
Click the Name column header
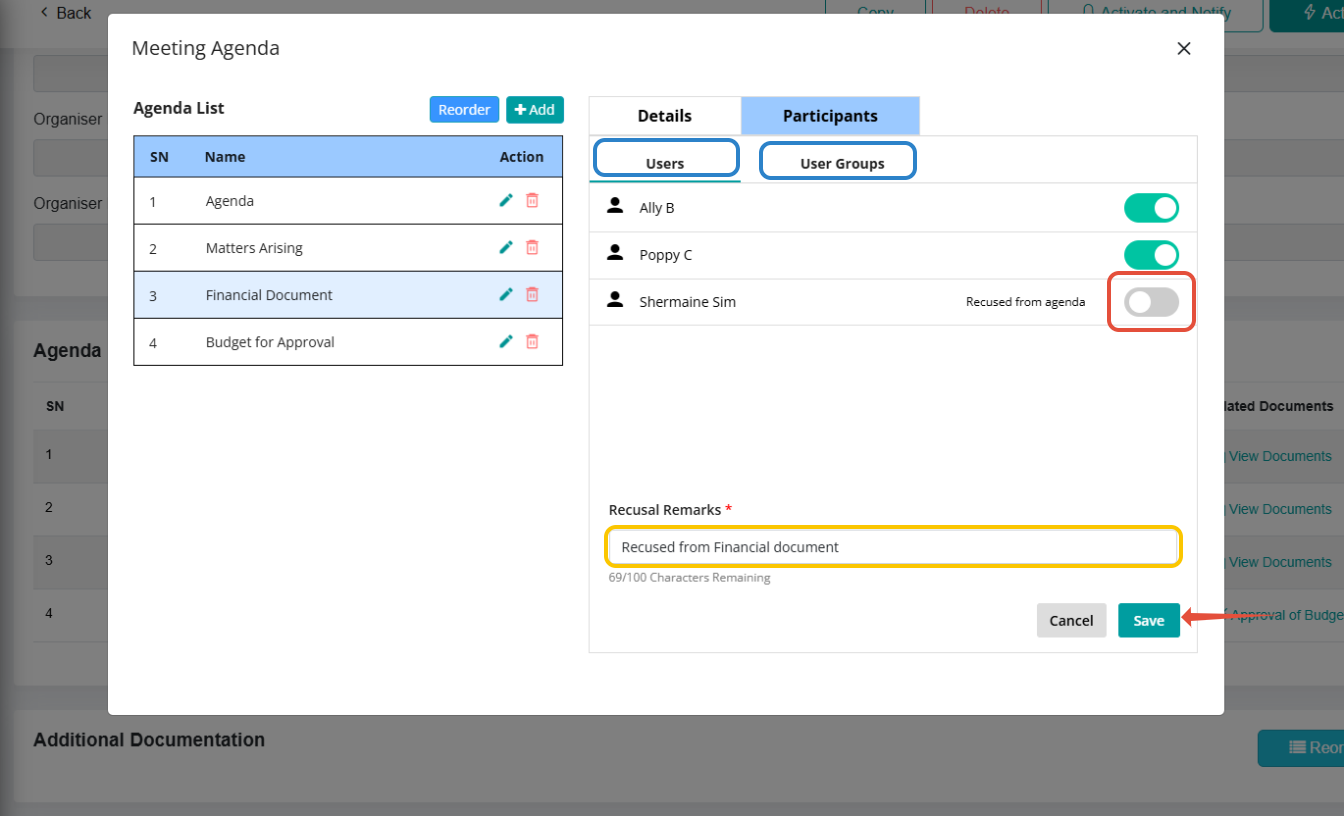point(225,157)
